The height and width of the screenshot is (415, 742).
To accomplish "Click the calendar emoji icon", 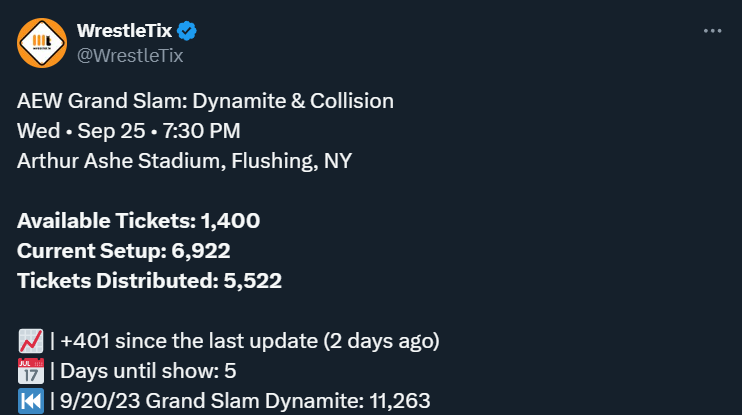I will [30, 371].
